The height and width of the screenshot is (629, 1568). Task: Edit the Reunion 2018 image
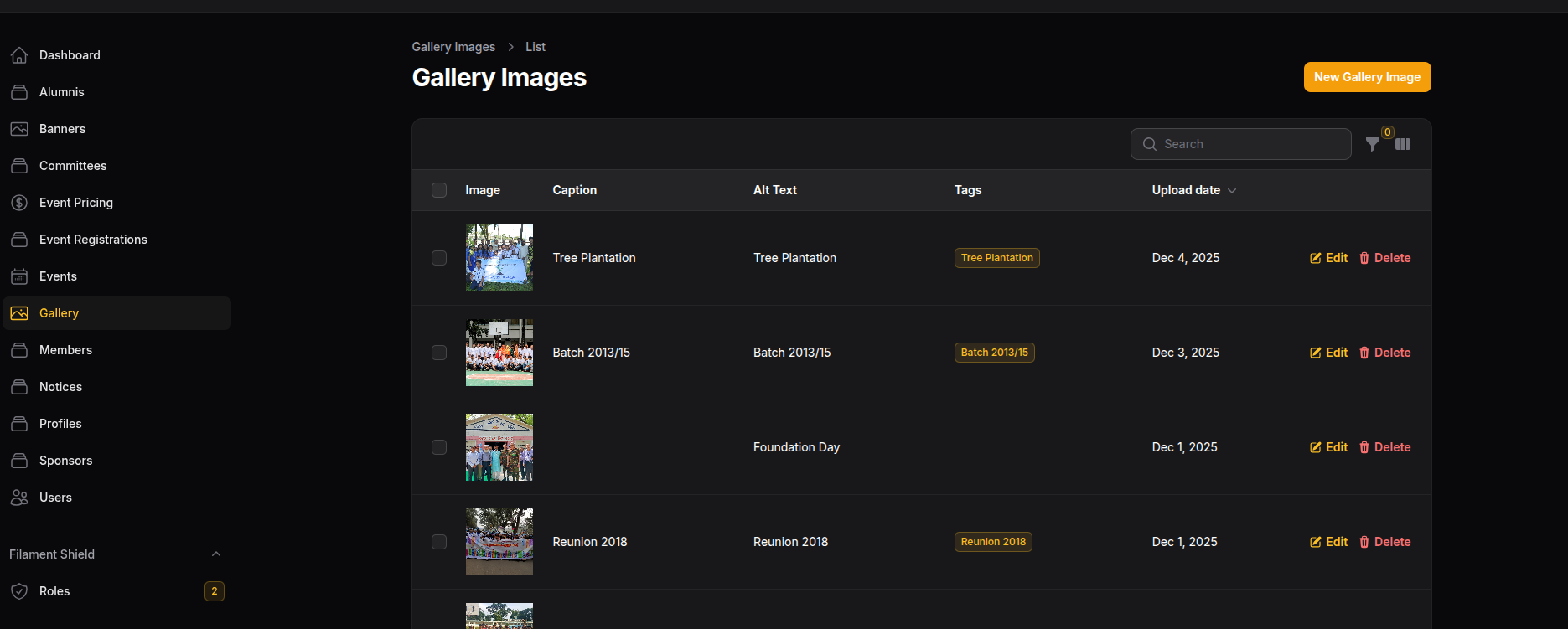tap(1329, 542)
